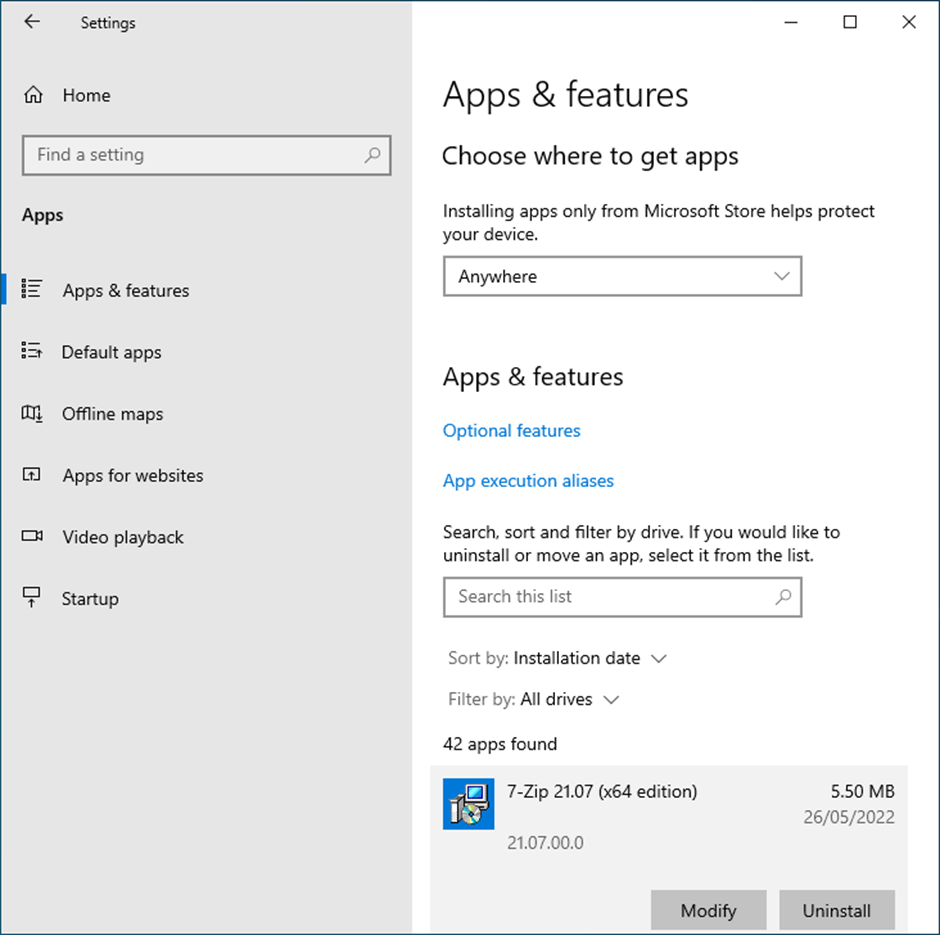Click the 7-Zip installer app icon

(468, 804)
